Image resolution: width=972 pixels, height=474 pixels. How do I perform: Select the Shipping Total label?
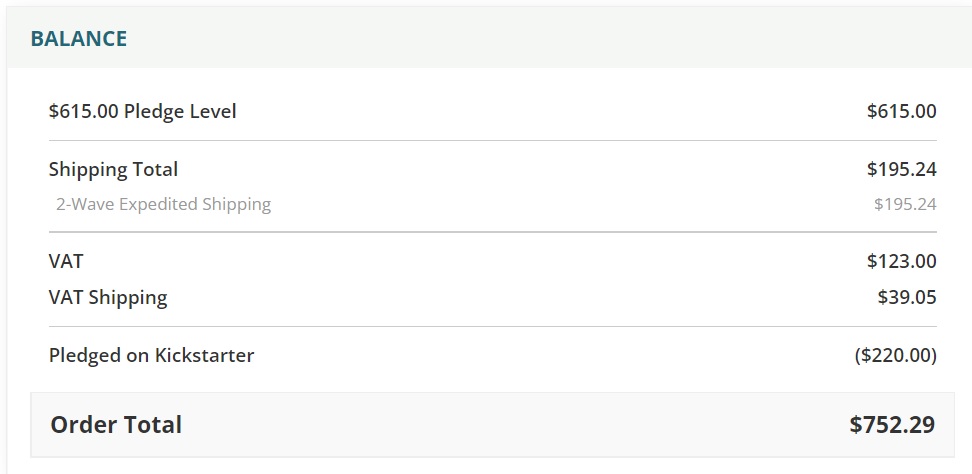(x=113, y=169)
